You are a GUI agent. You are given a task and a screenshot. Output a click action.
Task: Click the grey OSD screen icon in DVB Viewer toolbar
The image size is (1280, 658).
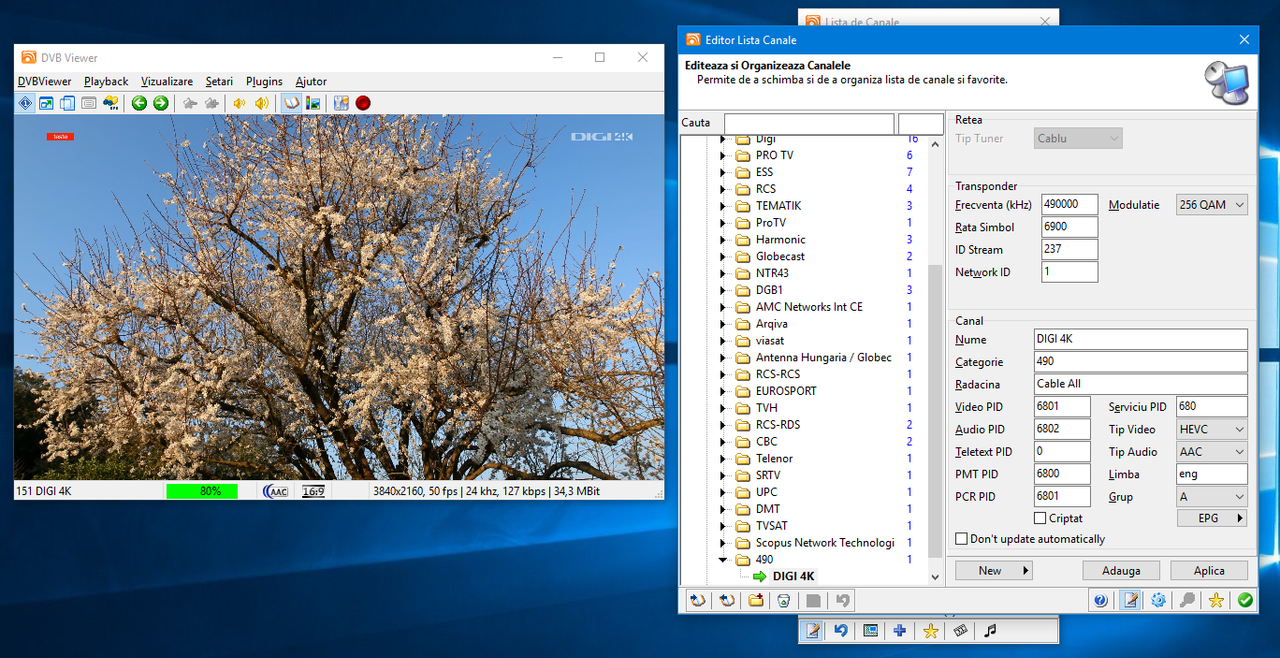click(x=89, y=103)
